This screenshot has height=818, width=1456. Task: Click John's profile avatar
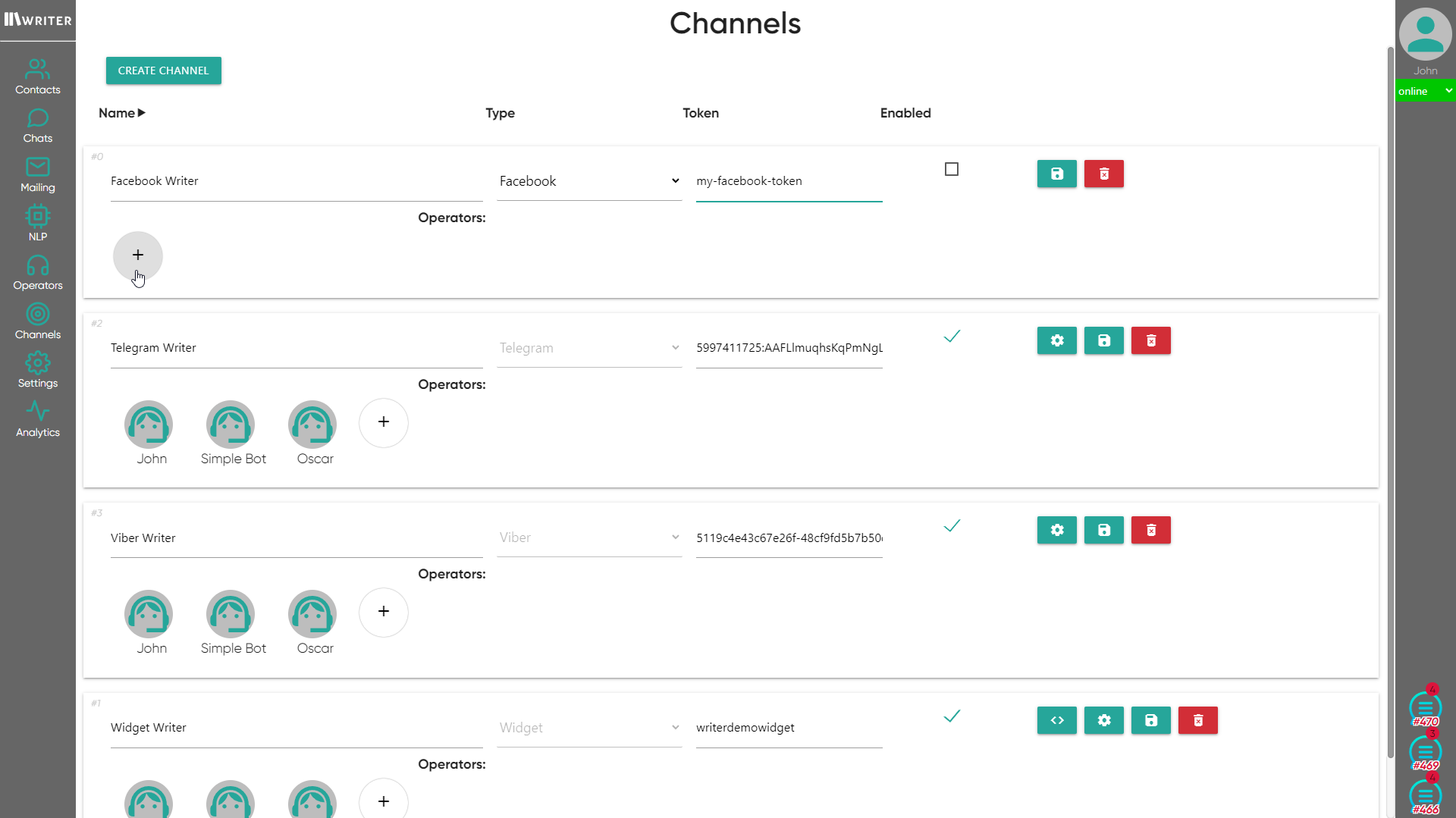point(1426,34)
